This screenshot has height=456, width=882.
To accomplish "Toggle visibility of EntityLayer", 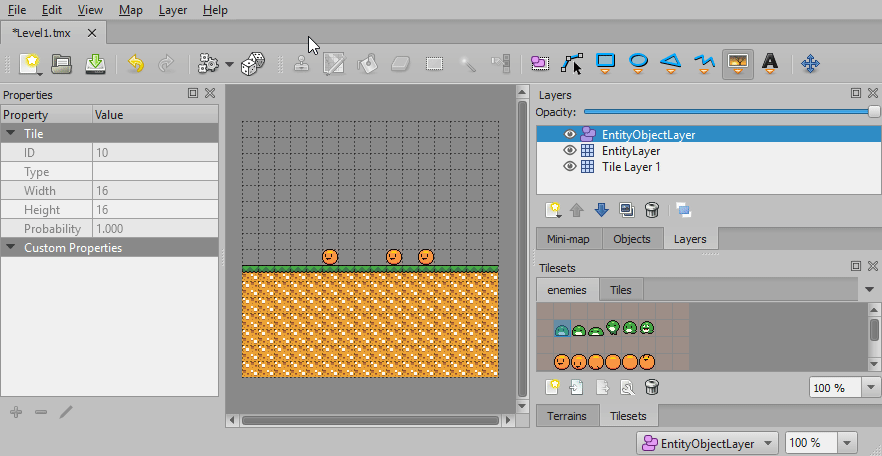I will [x=570, y=151].
